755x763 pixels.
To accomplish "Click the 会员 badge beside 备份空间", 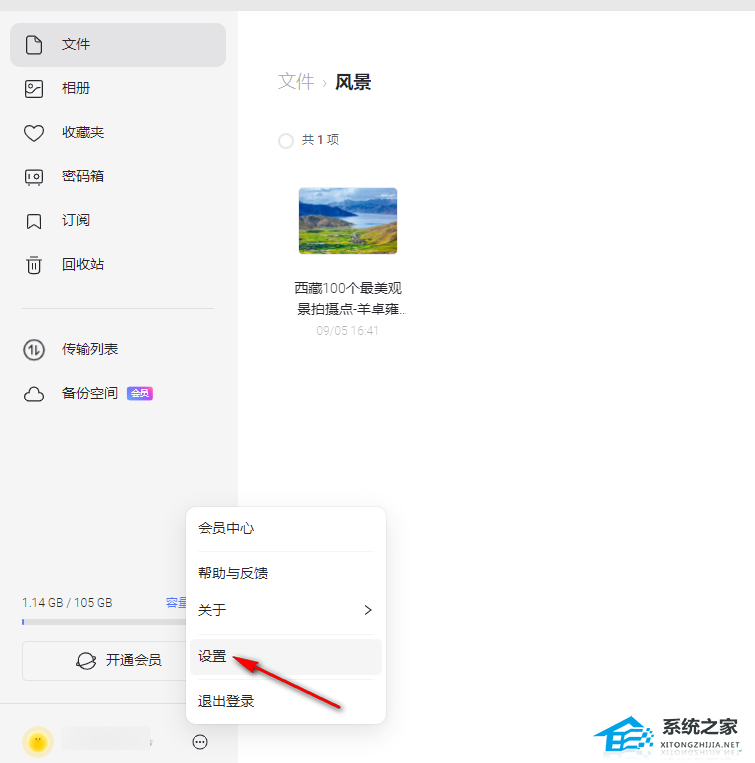I will [140, 393].
